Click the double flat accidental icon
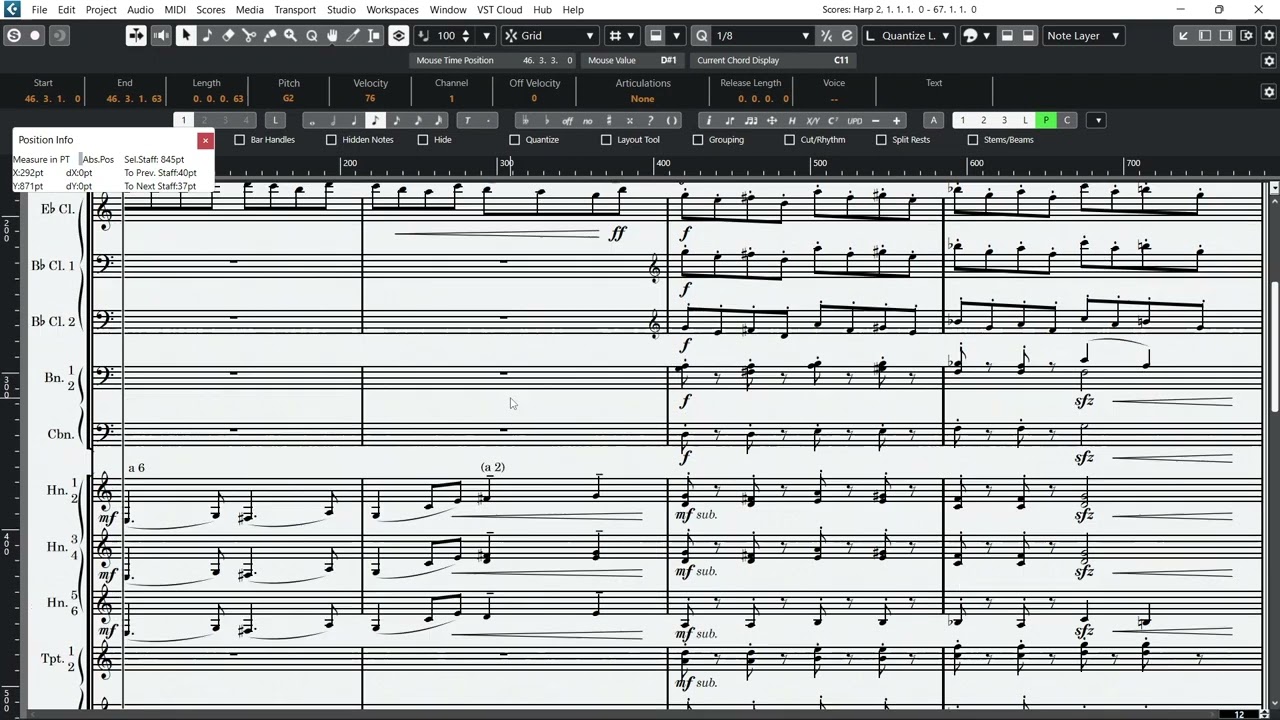 (x=525, y=120)
